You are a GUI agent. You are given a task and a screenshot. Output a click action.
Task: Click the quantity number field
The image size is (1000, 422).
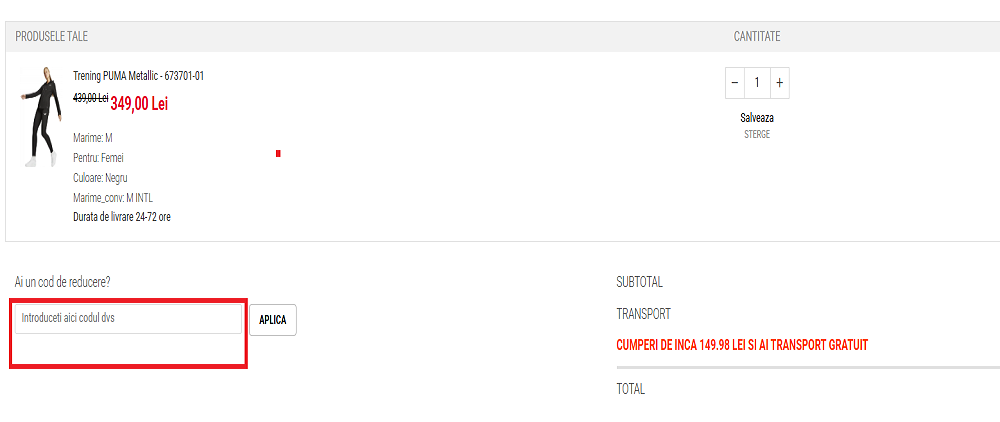(x=757, y=83)
